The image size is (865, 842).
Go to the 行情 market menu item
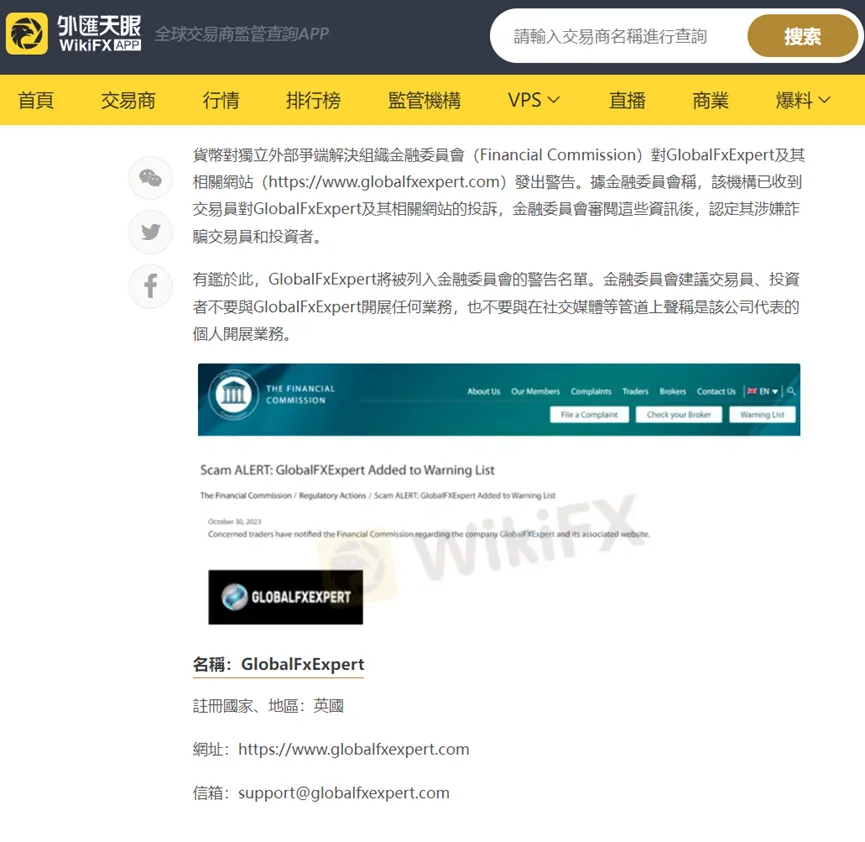click(221, 100)
